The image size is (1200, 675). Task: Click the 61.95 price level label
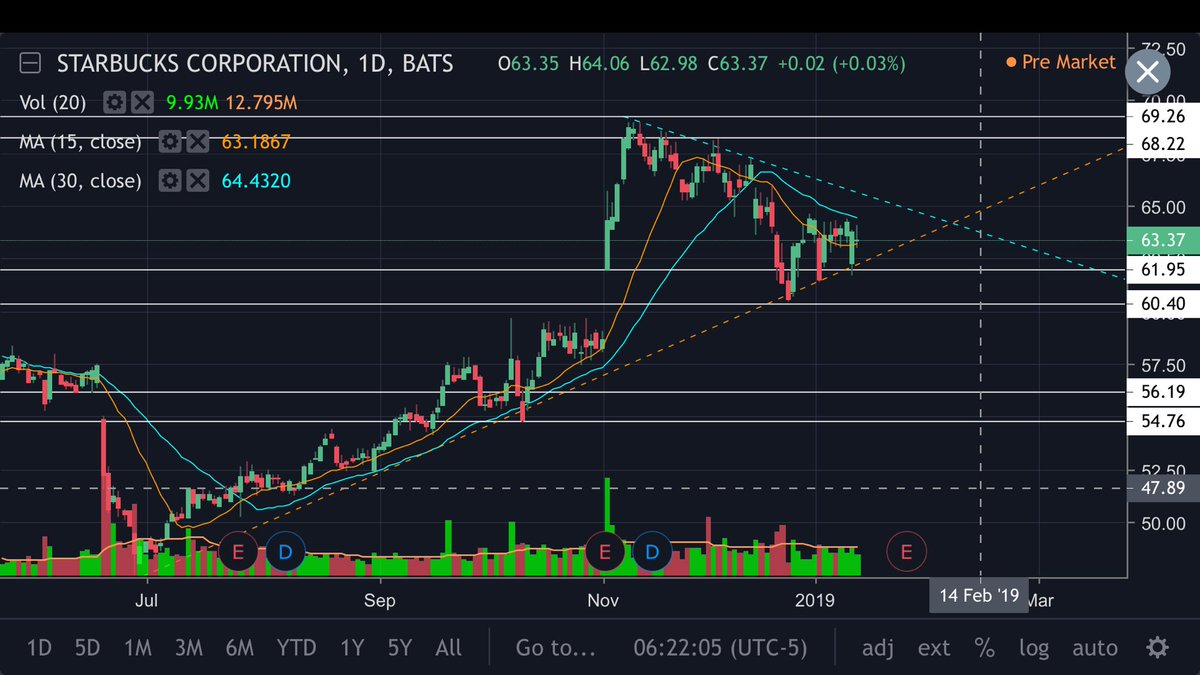[1161, 270]
